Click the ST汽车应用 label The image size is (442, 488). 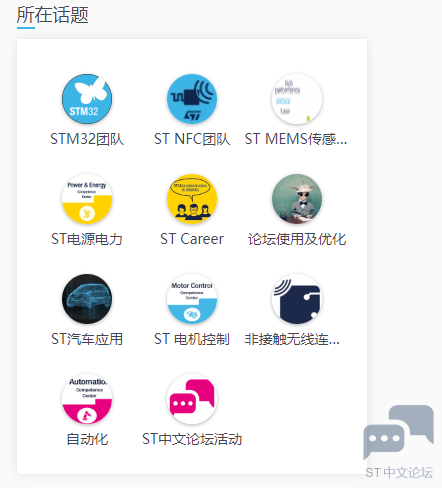87,339
